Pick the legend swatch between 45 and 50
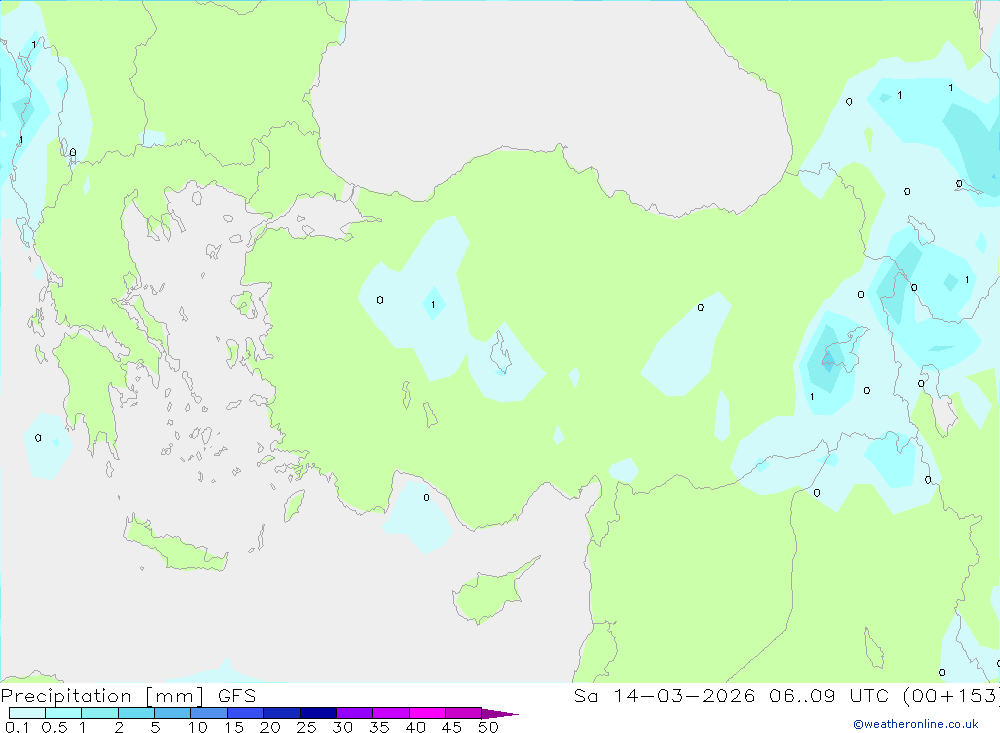This screenshot has width=1000, height=733. [464, 713]
